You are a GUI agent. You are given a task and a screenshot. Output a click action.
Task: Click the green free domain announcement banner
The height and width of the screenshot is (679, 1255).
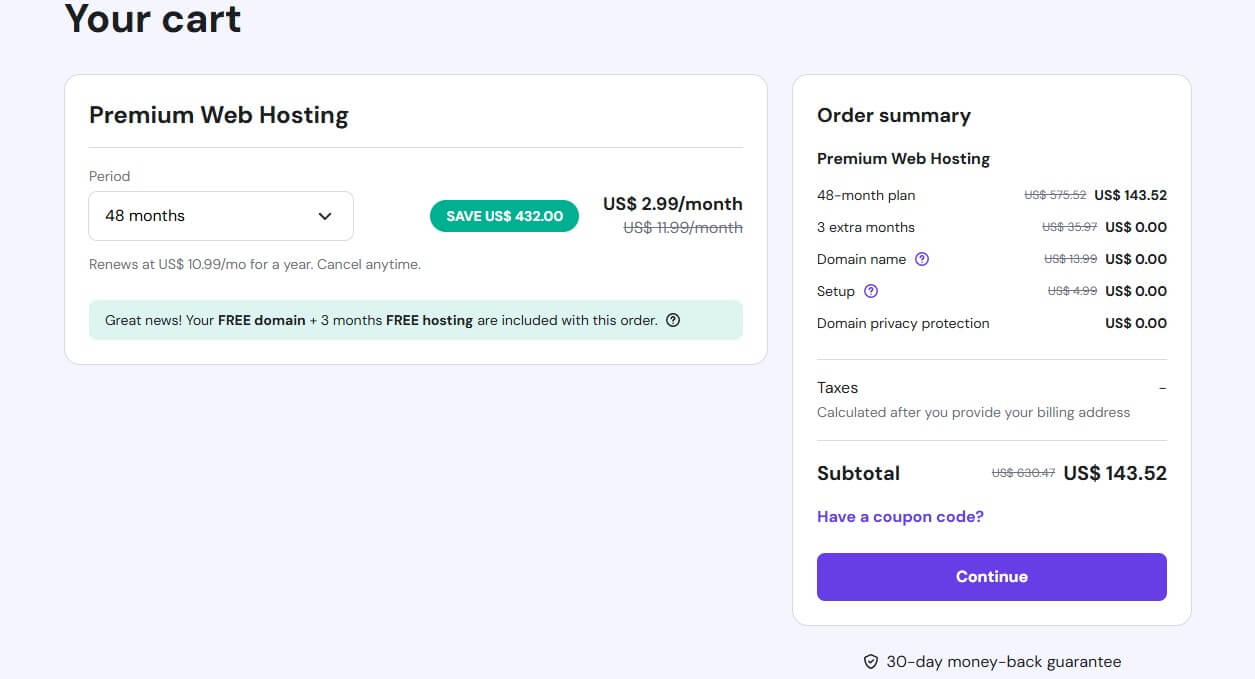pyautogui.click(x=416, y=319)
